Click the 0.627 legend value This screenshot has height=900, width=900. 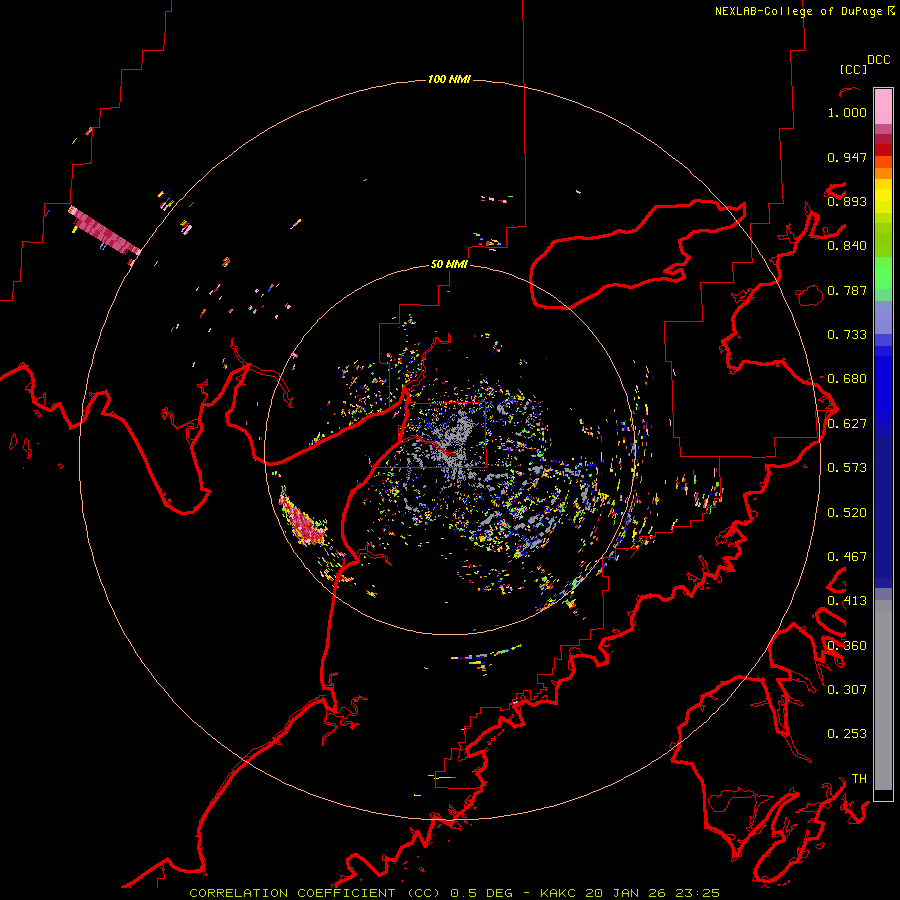(847, 424)
